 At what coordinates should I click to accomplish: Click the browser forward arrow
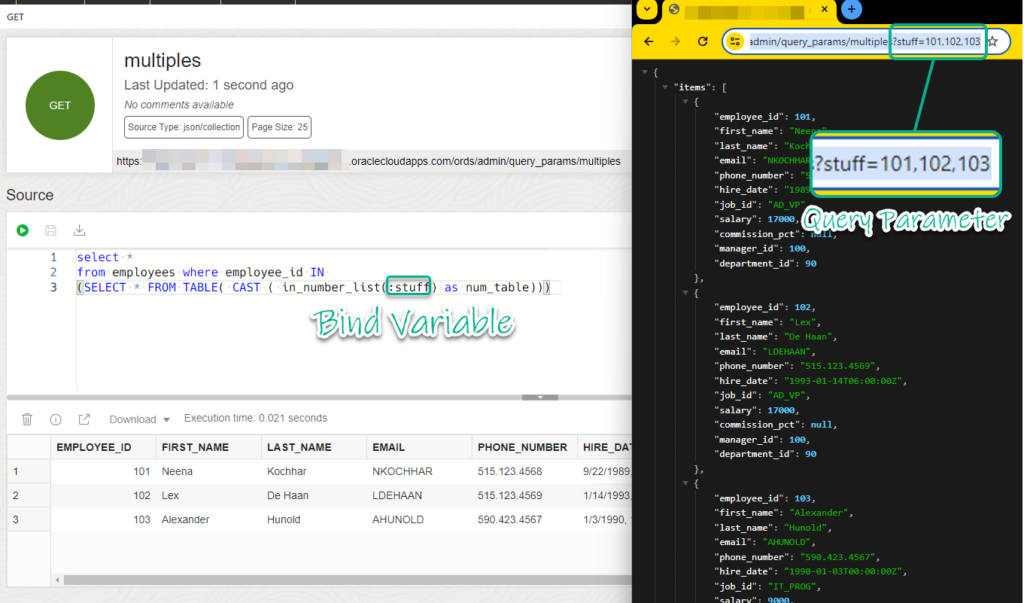676,41
